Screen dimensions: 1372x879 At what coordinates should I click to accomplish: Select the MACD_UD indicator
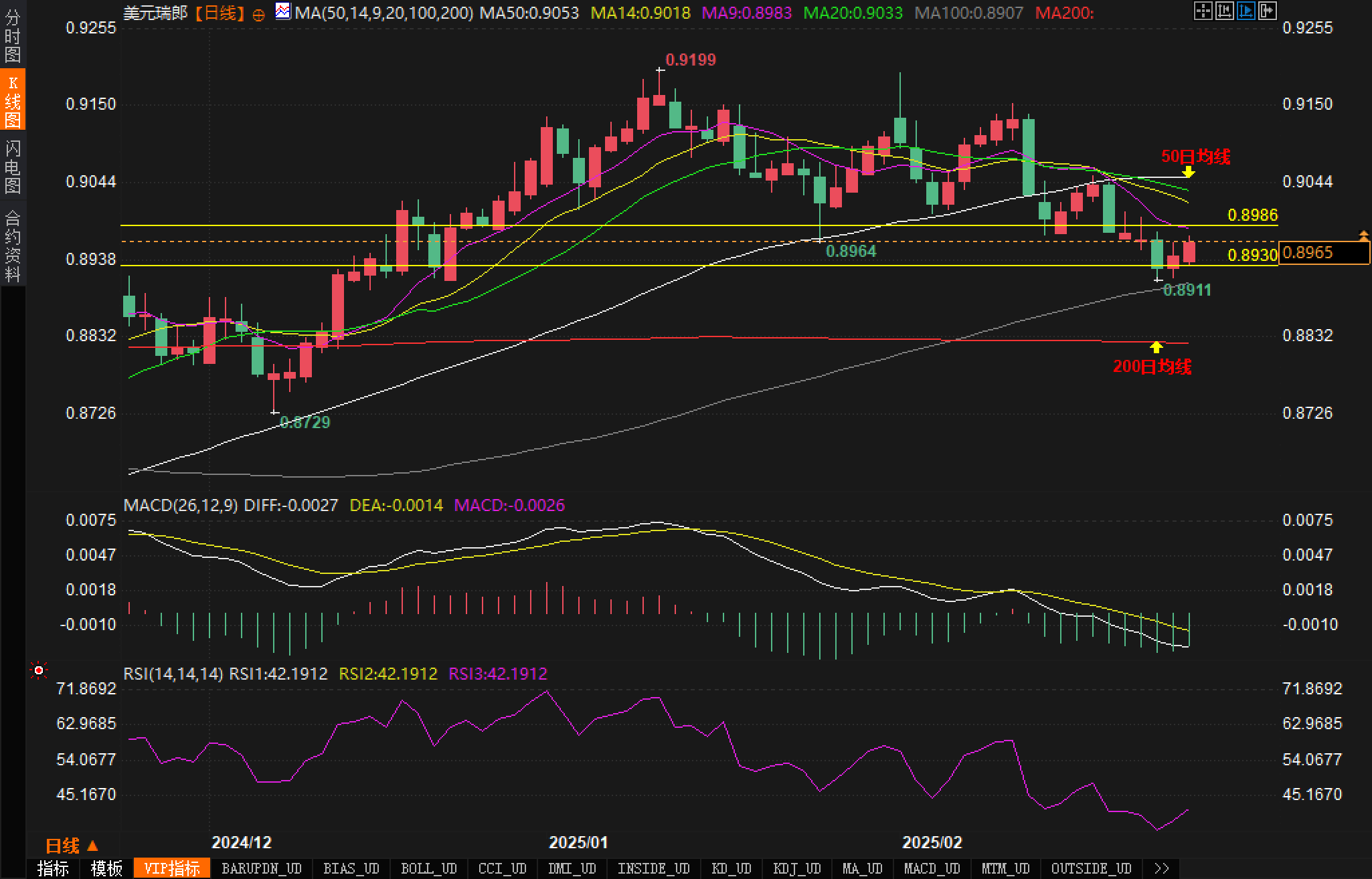932,868
